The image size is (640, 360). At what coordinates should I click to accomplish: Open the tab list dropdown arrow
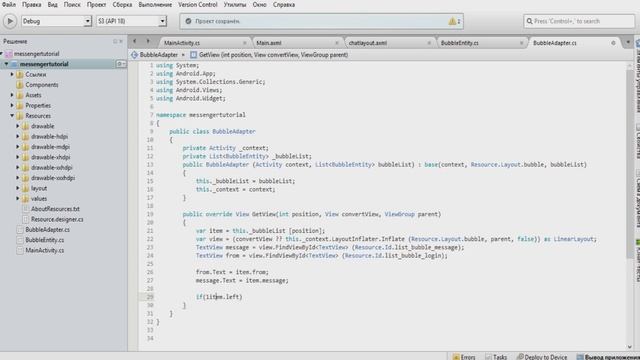tap(628, 42)
